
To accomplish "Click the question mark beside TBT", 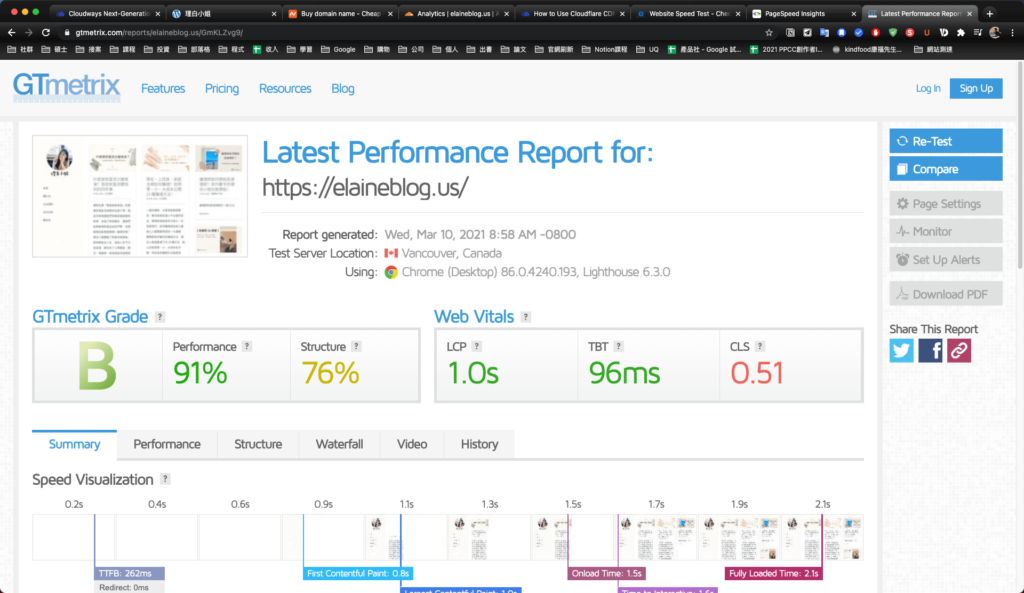I will pyautogui.click(x=618, y=346).
